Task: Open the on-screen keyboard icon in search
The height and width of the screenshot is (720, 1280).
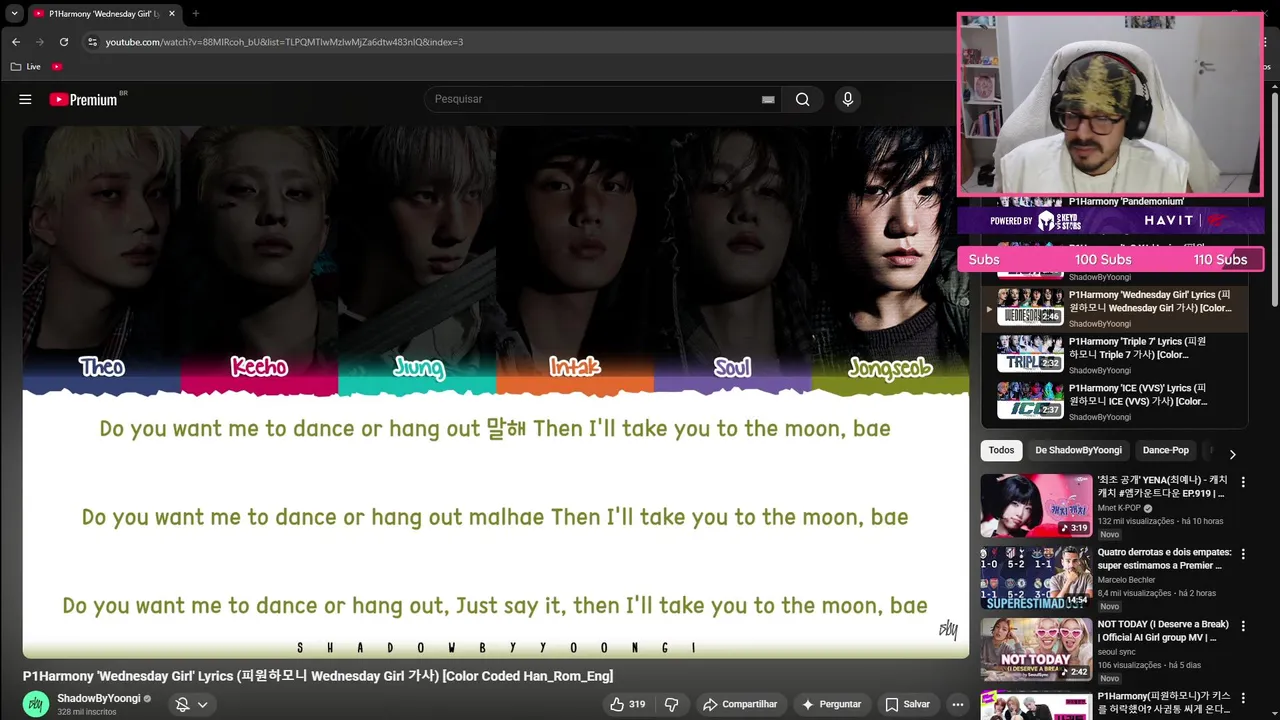Action: coord(768,99)
